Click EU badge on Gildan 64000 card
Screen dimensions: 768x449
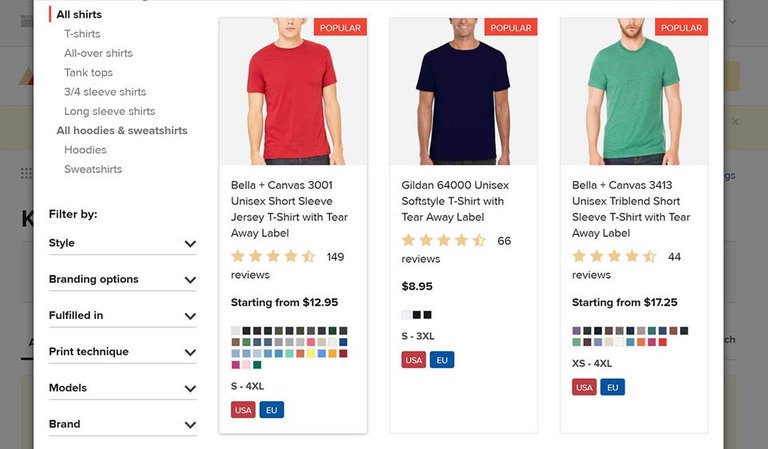(x=442, y=360)
